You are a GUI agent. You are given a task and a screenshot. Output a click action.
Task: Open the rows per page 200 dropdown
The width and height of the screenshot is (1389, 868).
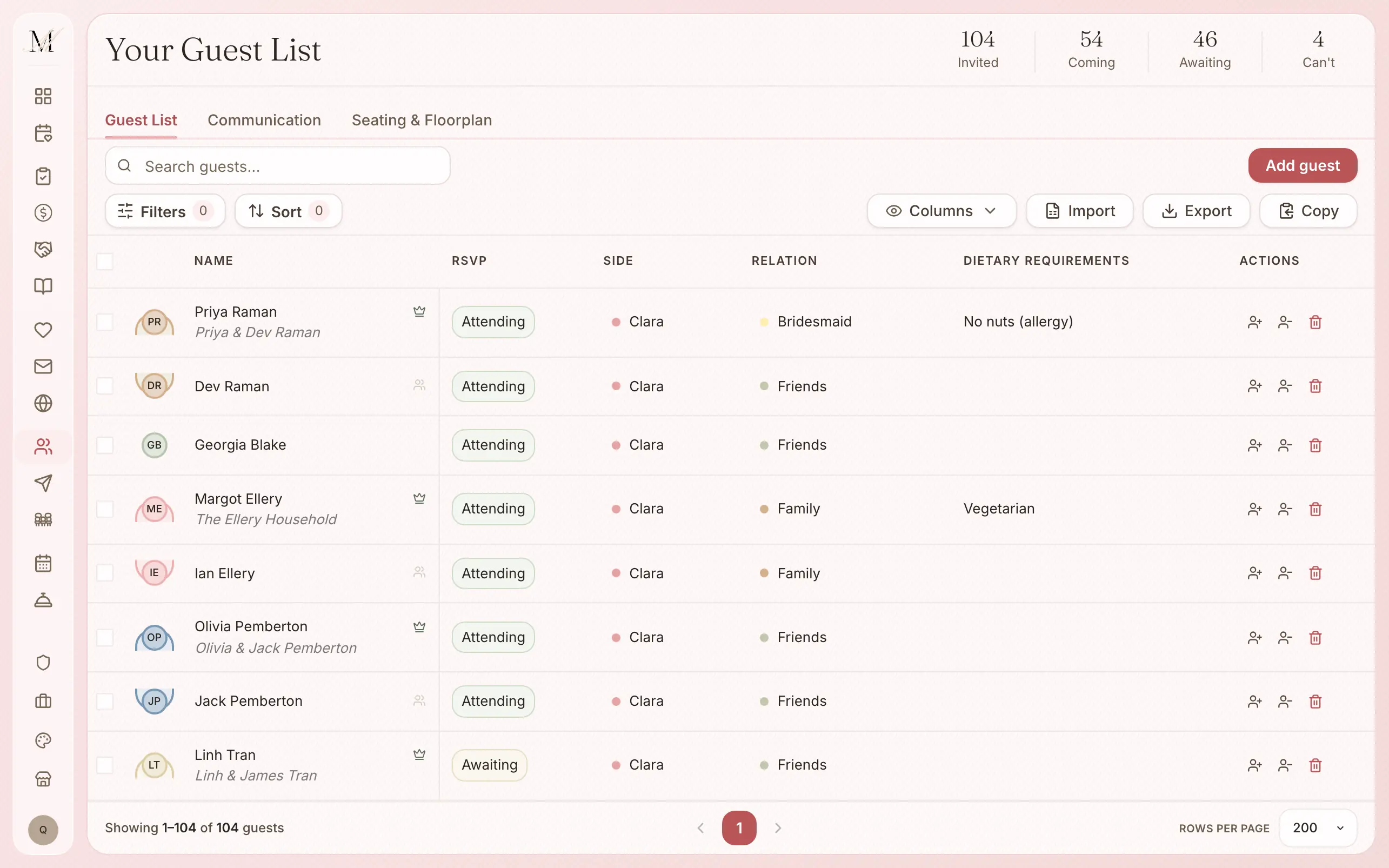pyautogui.click(x=1318, y=827)
